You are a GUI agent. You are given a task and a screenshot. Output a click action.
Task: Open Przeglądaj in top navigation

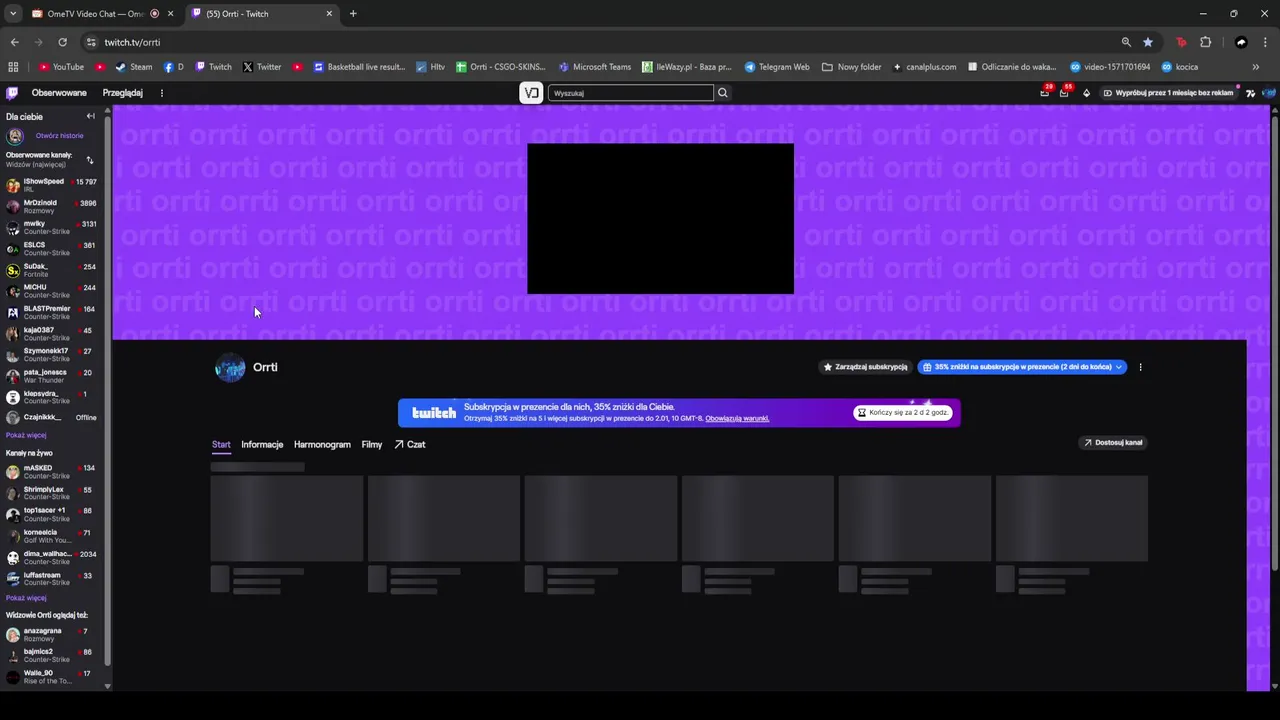[122, 93]
